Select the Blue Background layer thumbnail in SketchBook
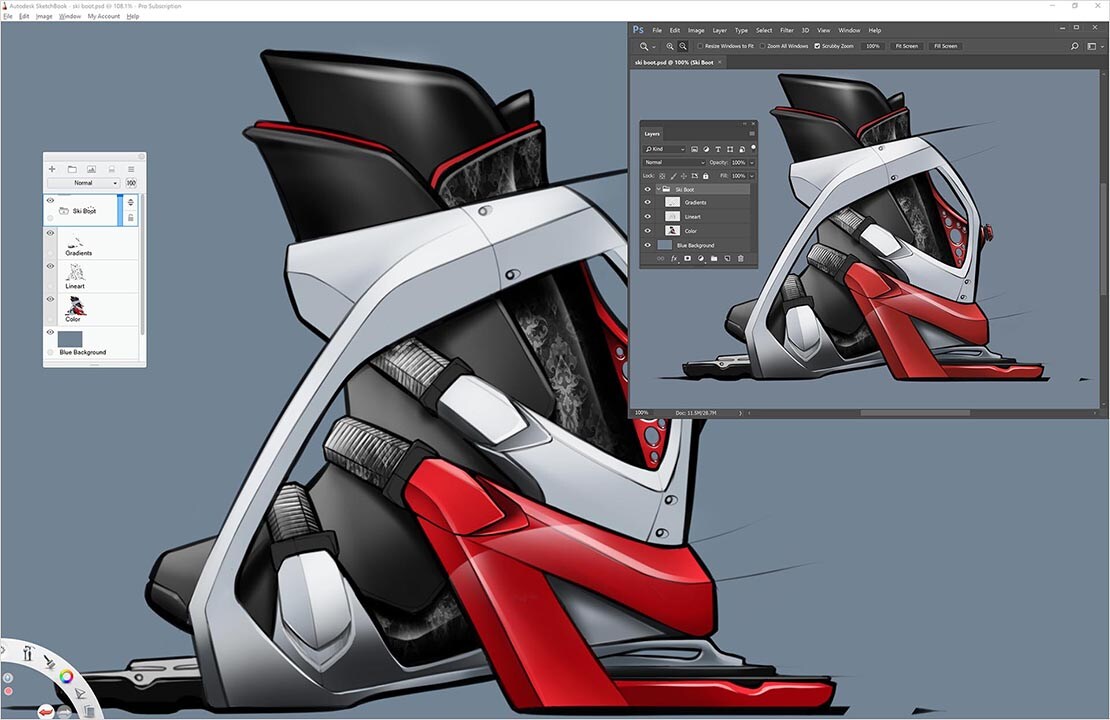 (70, 339)
